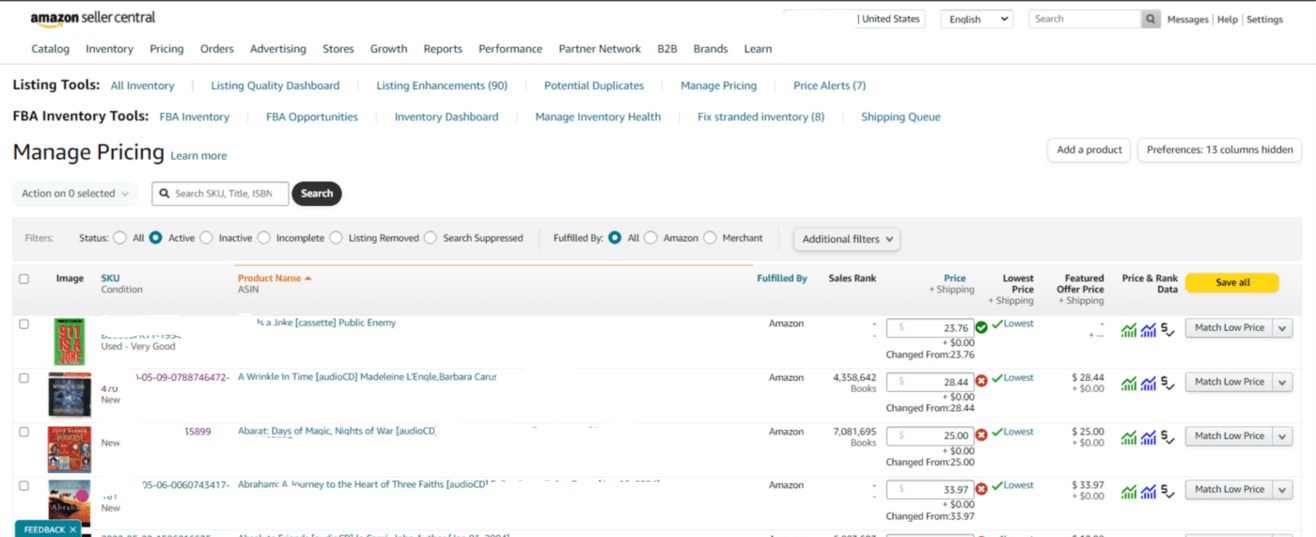Open the Action on 0 selected dropdown
Viewport: 1316px width, 537px height.
coord(75,193)
